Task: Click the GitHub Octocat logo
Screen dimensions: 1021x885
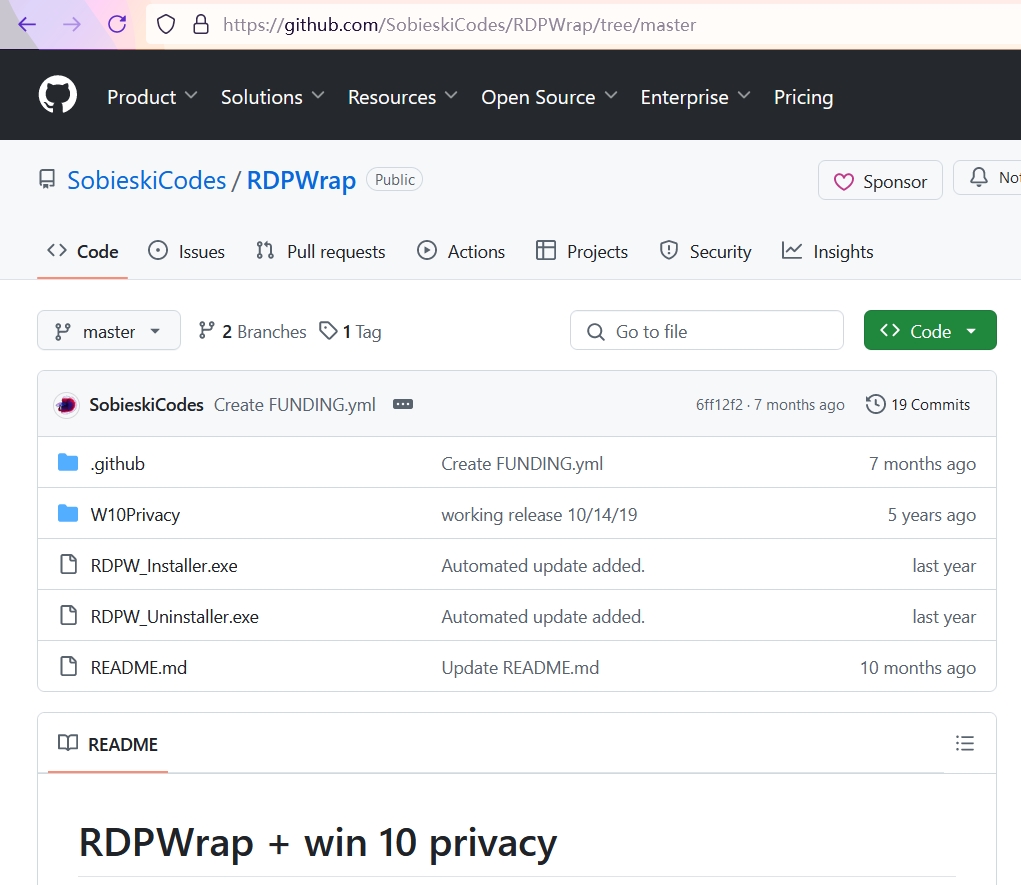Action: (x=58, y=96)
